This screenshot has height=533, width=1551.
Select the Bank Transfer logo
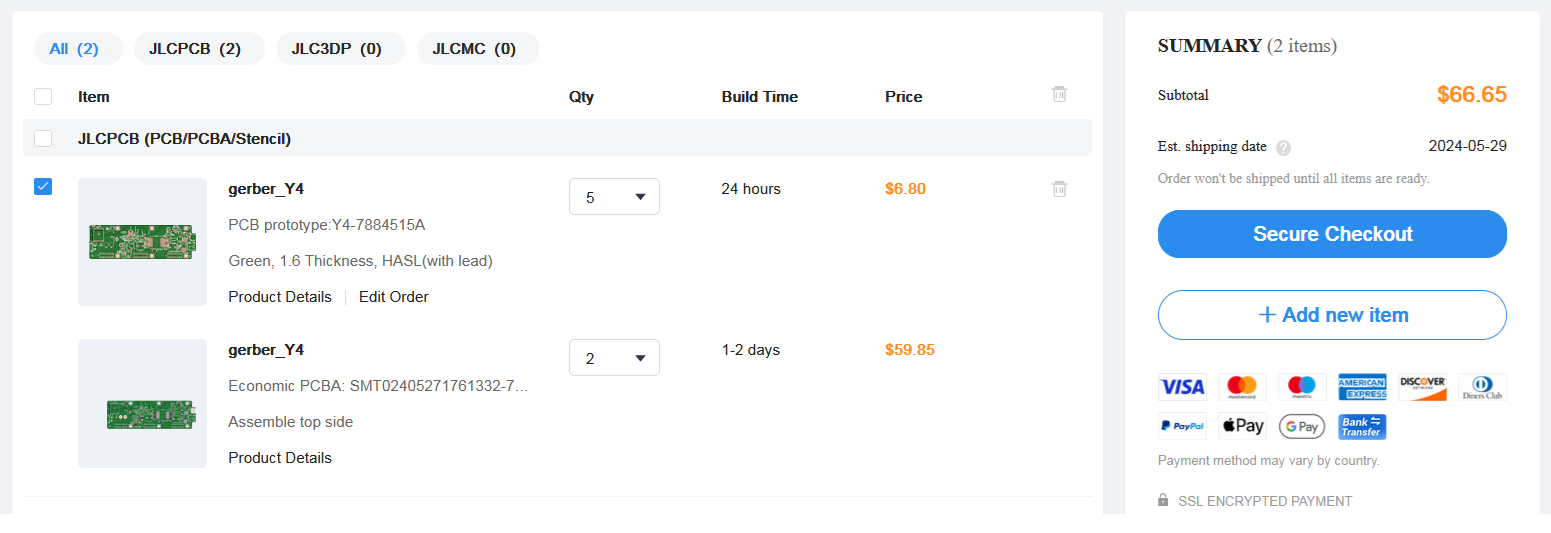1362,426
